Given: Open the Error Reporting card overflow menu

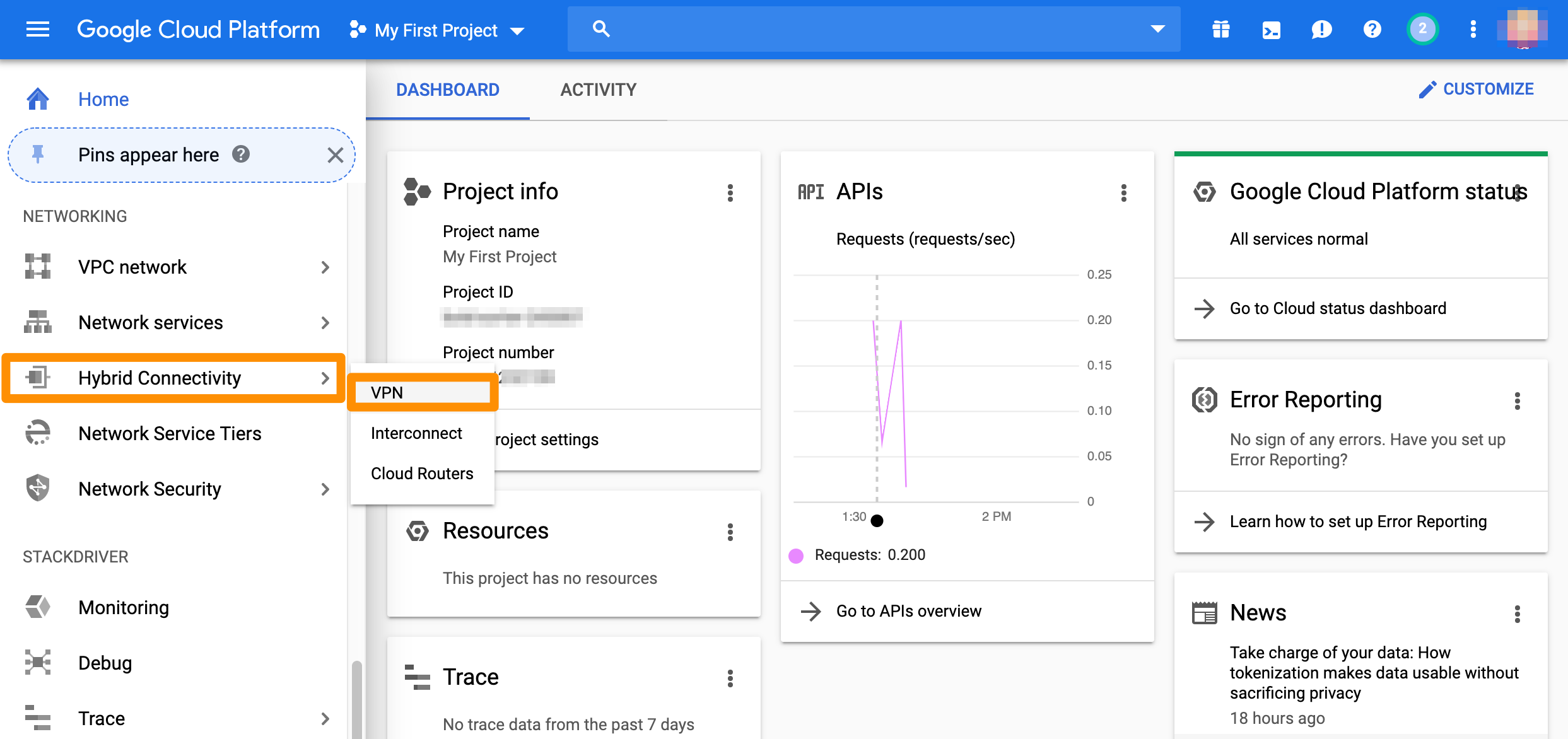Looking at the screenshot, I should pyautogui.click(x=1518, y=400).
